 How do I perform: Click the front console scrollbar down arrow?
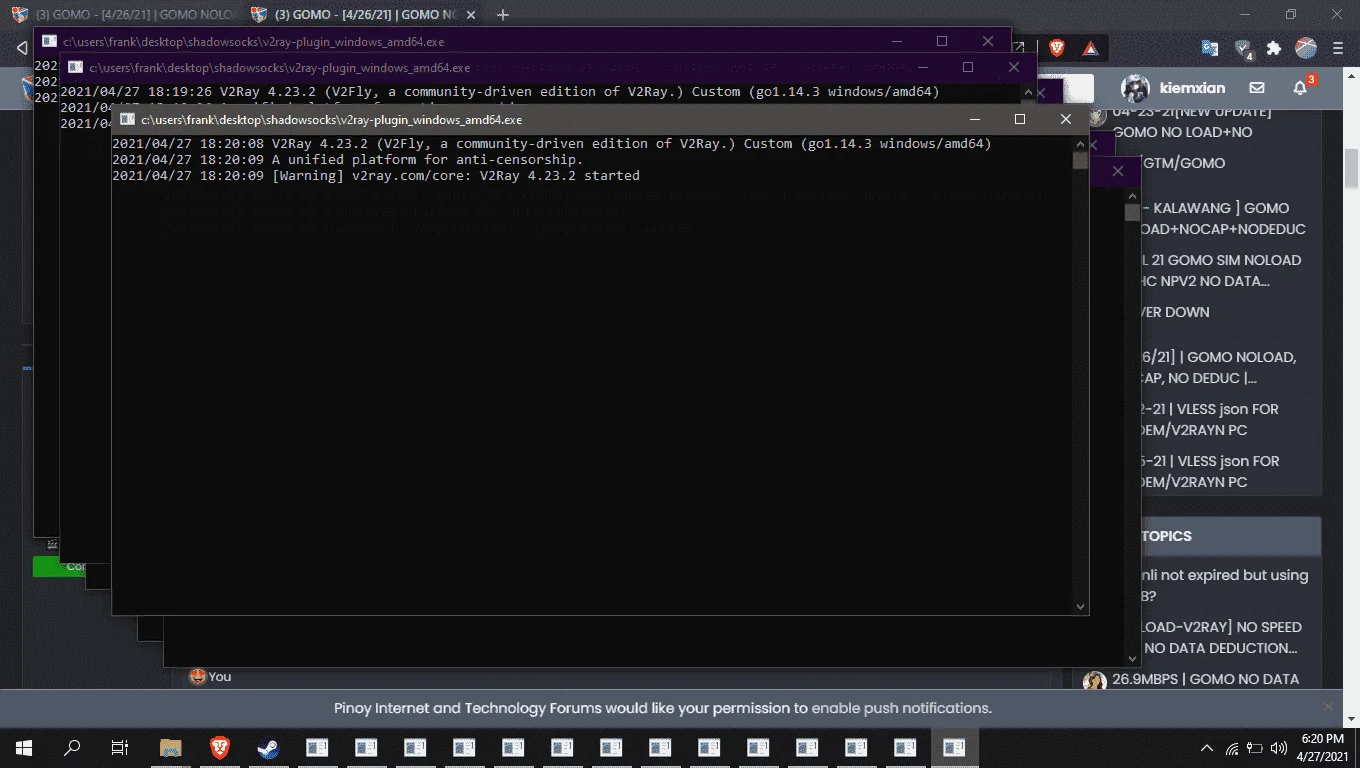pyautogui.click(x=1080, y=606)
